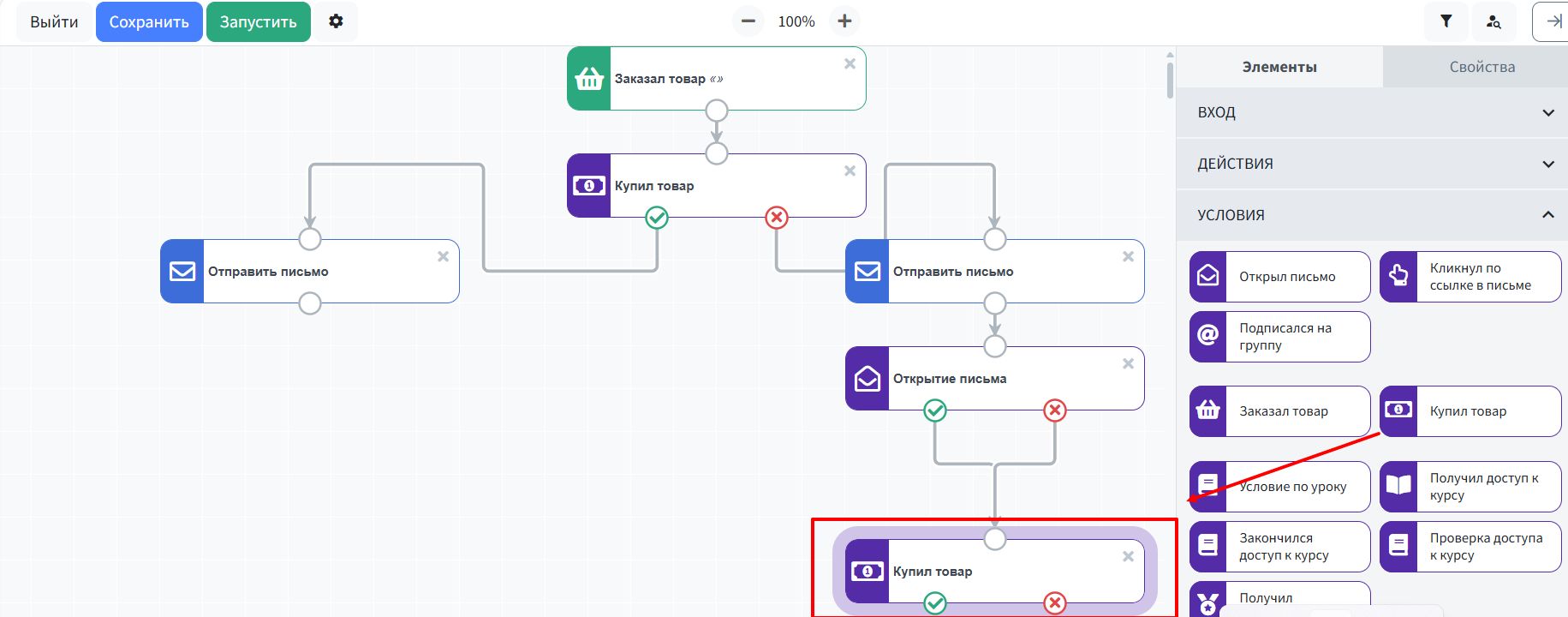Remove the Заказал товар node
1568x617 pixels.
click(850, 63)
